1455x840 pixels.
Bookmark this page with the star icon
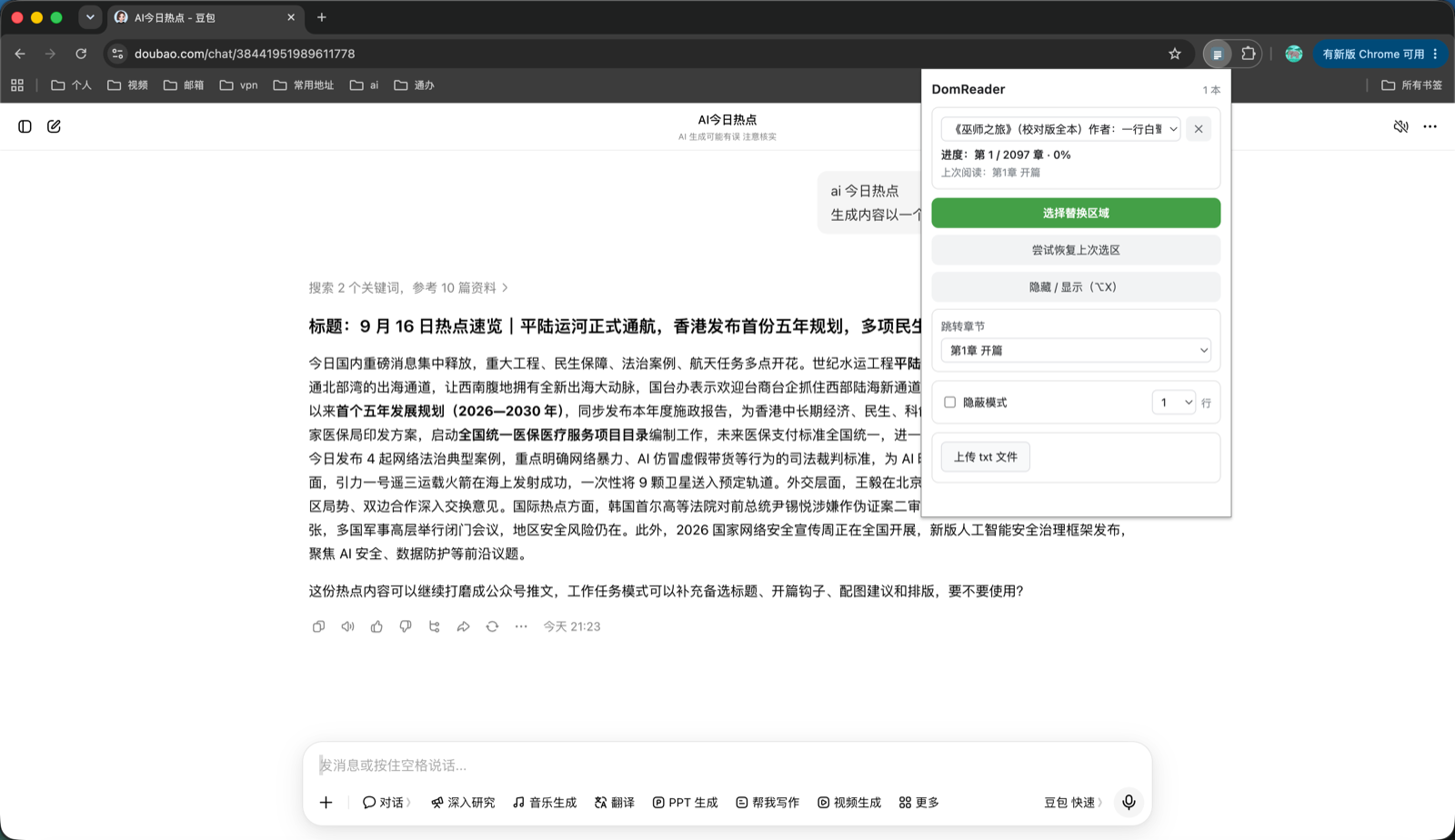point(1175,54)
